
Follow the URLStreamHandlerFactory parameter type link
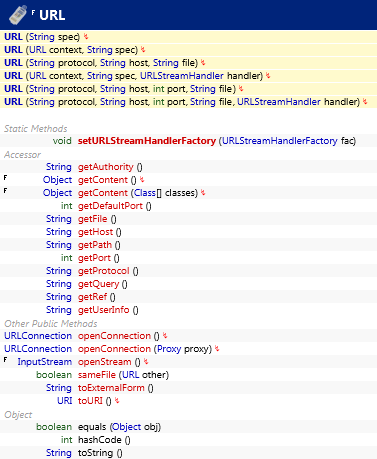(280, 141)
